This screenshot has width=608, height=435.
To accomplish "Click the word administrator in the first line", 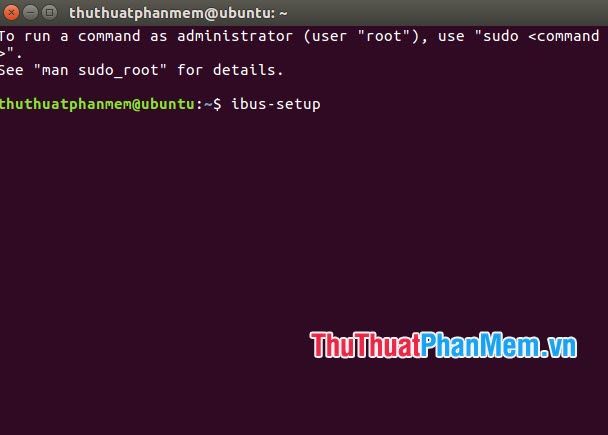I will click(235, 36).
